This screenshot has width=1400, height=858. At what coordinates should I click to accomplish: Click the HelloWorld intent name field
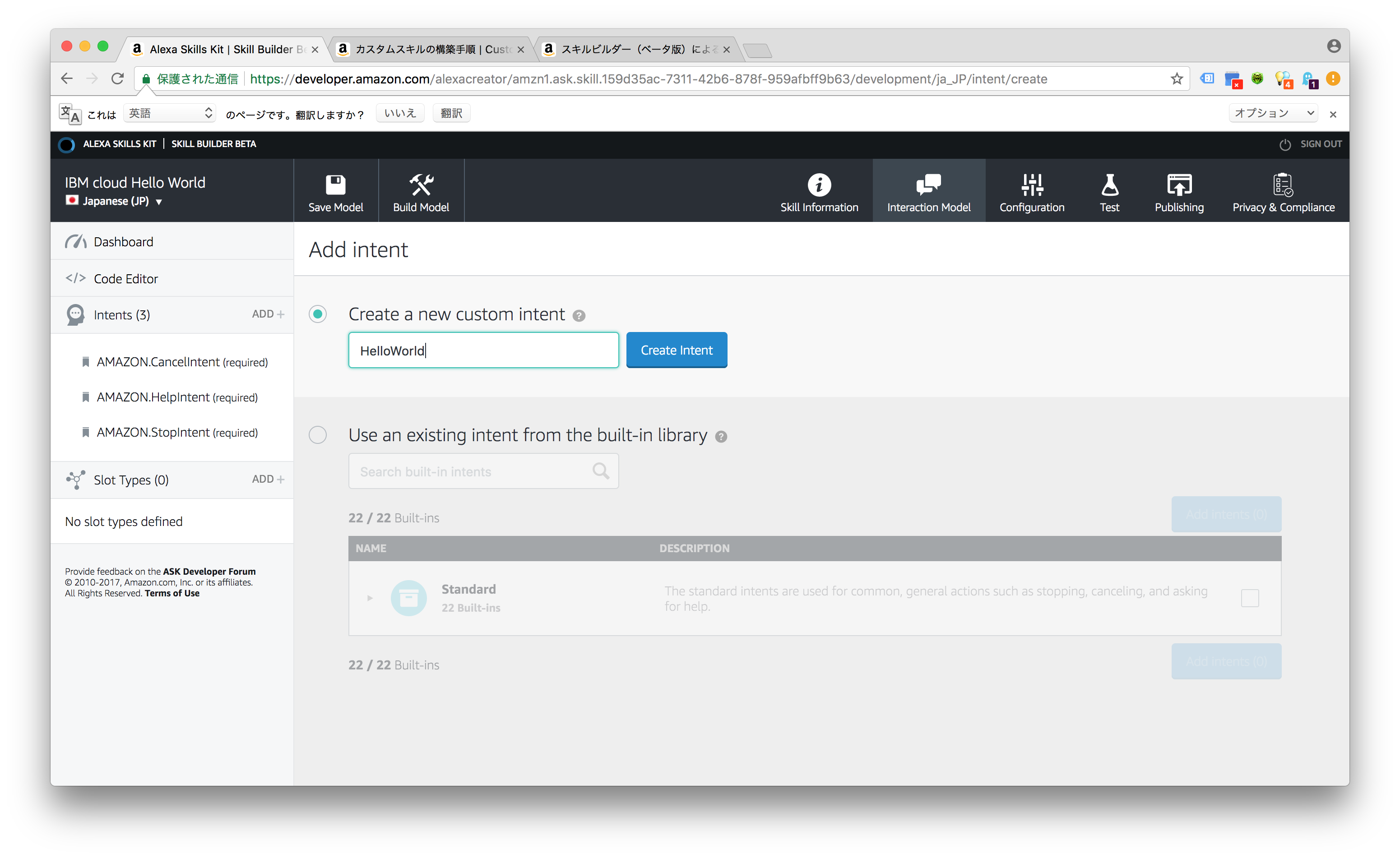click(x=483, y=351)
